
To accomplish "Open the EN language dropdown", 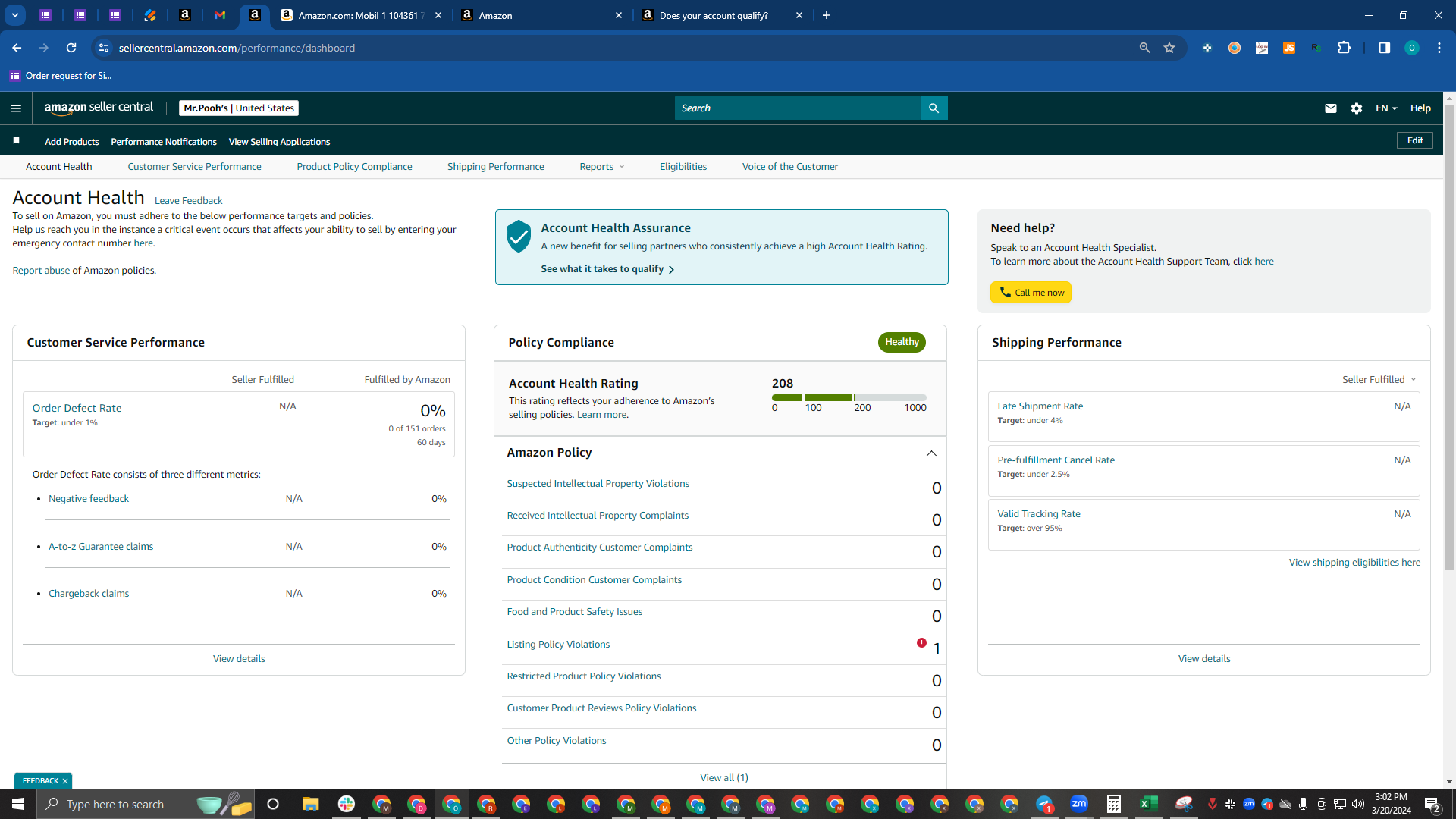I will coord(1385,108).
